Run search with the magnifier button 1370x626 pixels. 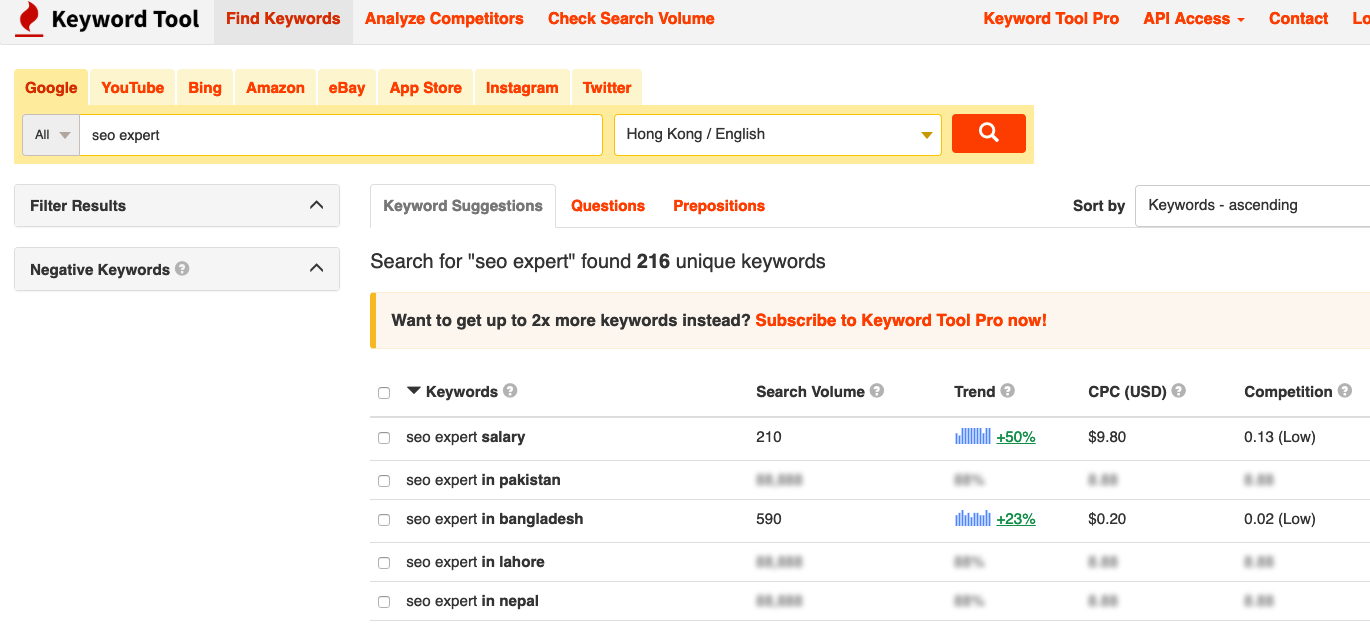[x=988, y=134]
